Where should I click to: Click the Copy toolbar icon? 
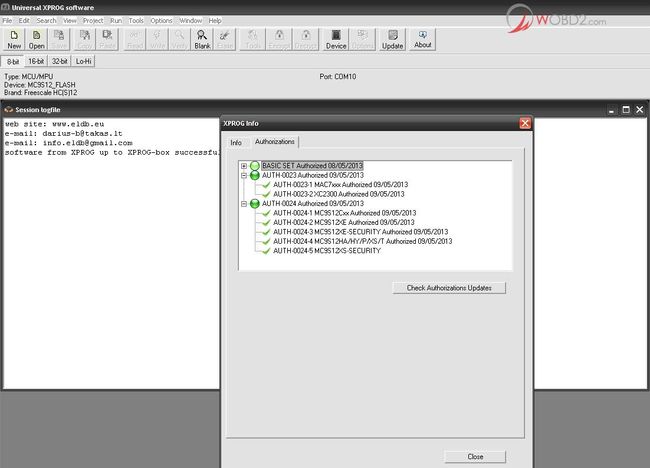tap(85, 39)
